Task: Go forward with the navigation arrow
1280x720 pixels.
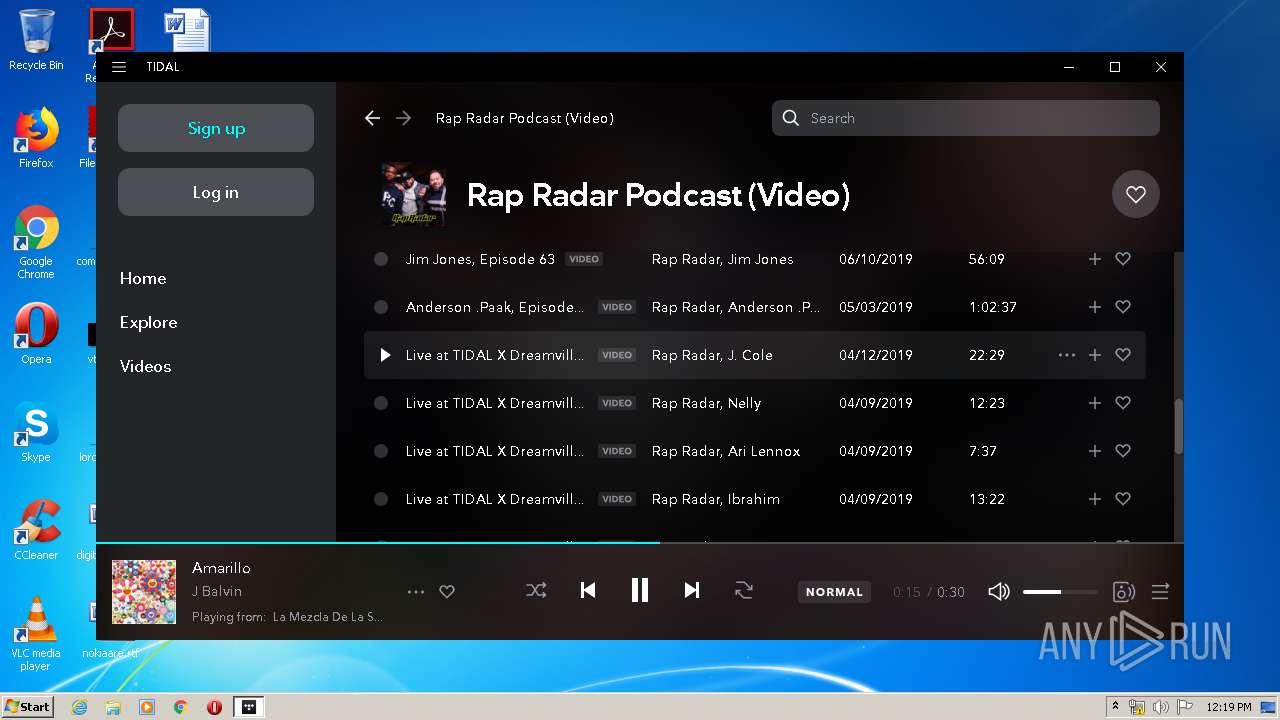Action: click(x=403, y=118)
